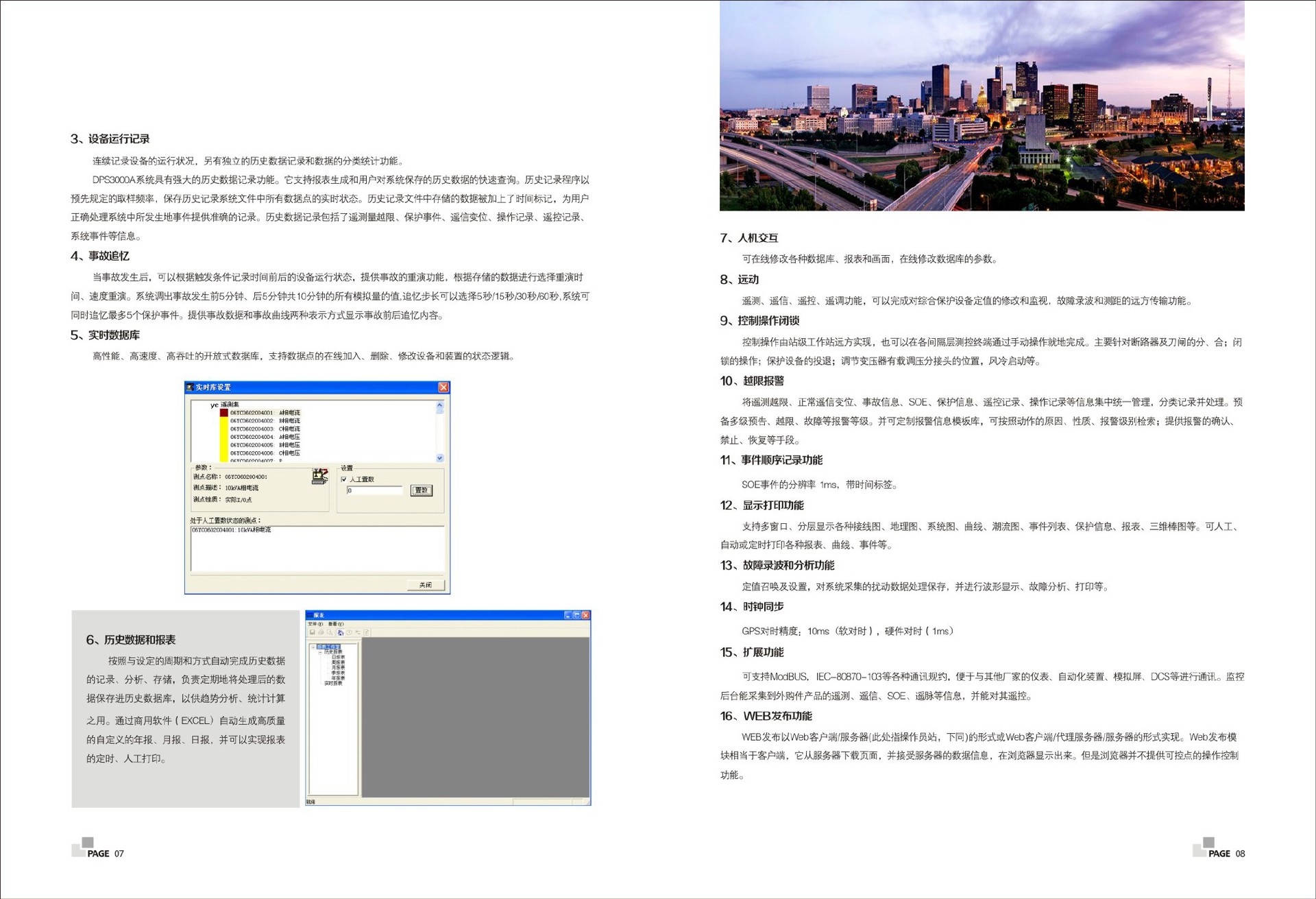Image resolution: width=1316 pixels, height=899 pixels.
Task: Collapse the root report tree node
Action: click(x=313, y=647)
